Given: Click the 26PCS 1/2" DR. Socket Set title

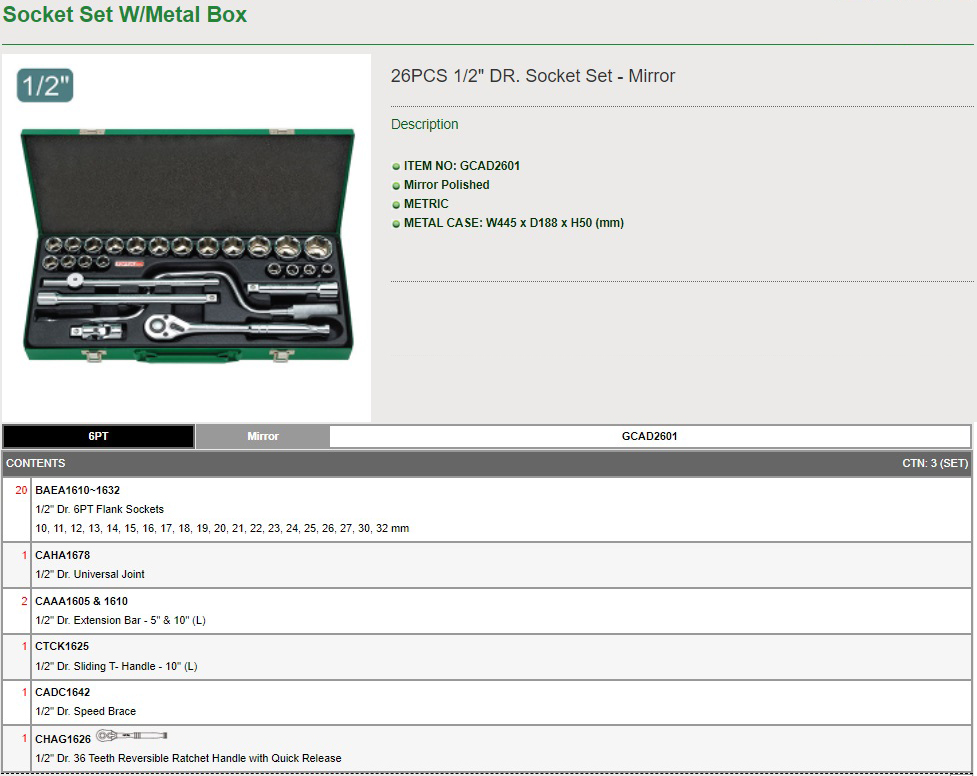Looking at the screenshot, I should tap(532, 76).
